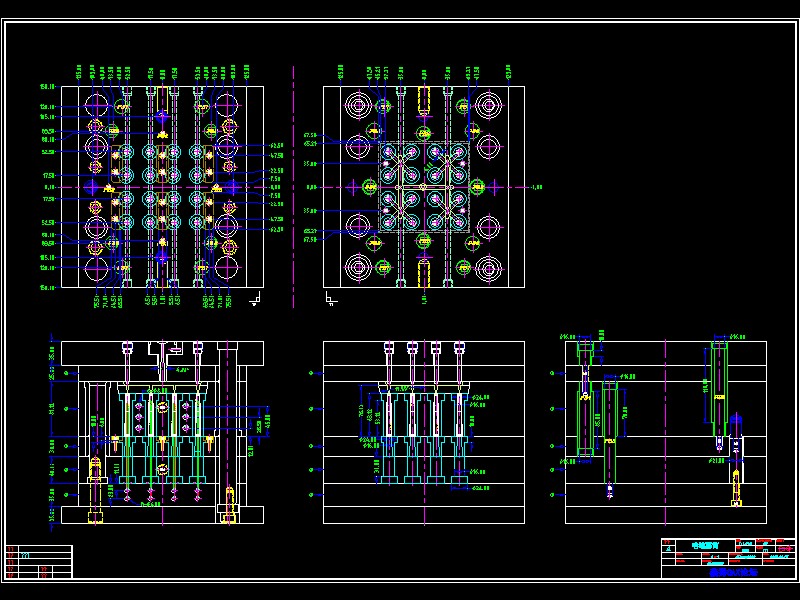Select the yellow screw at lower right of right section view
Screen dimensions: 800x600
736,488
